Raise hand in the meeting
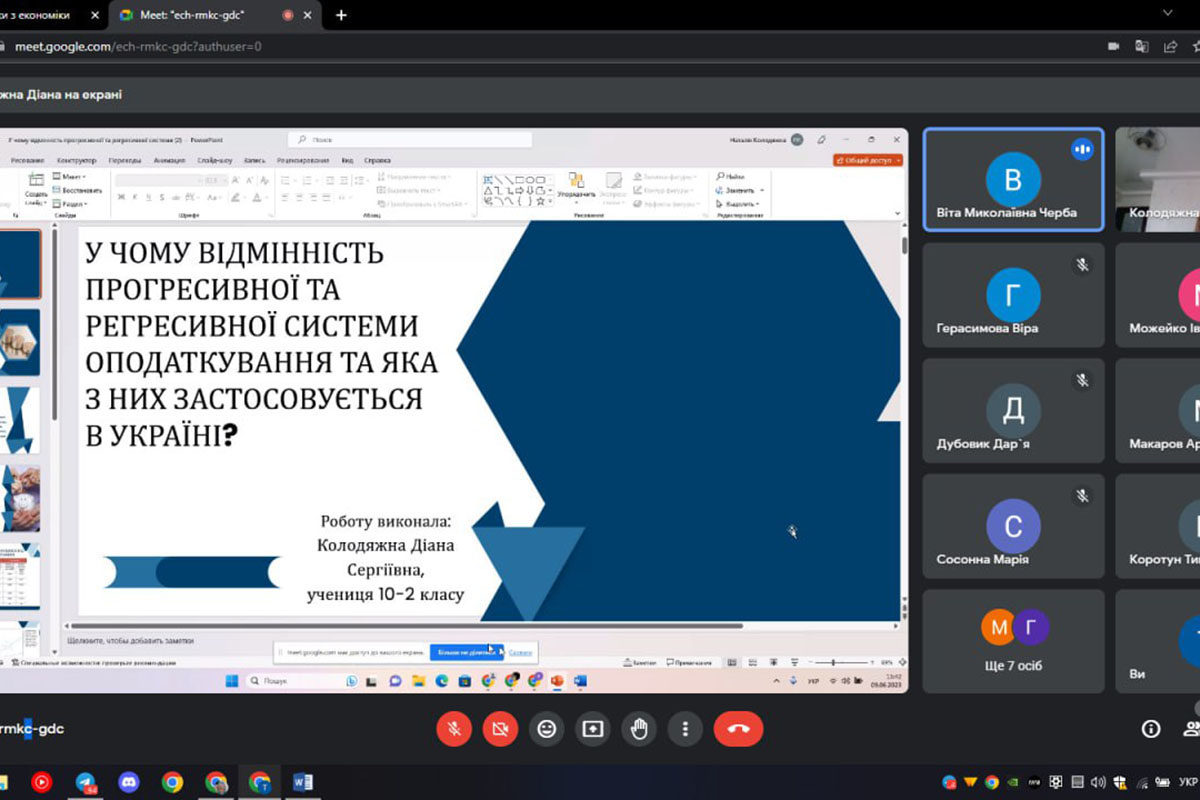Screen dimensions: 1200x800 pos(639,729)
